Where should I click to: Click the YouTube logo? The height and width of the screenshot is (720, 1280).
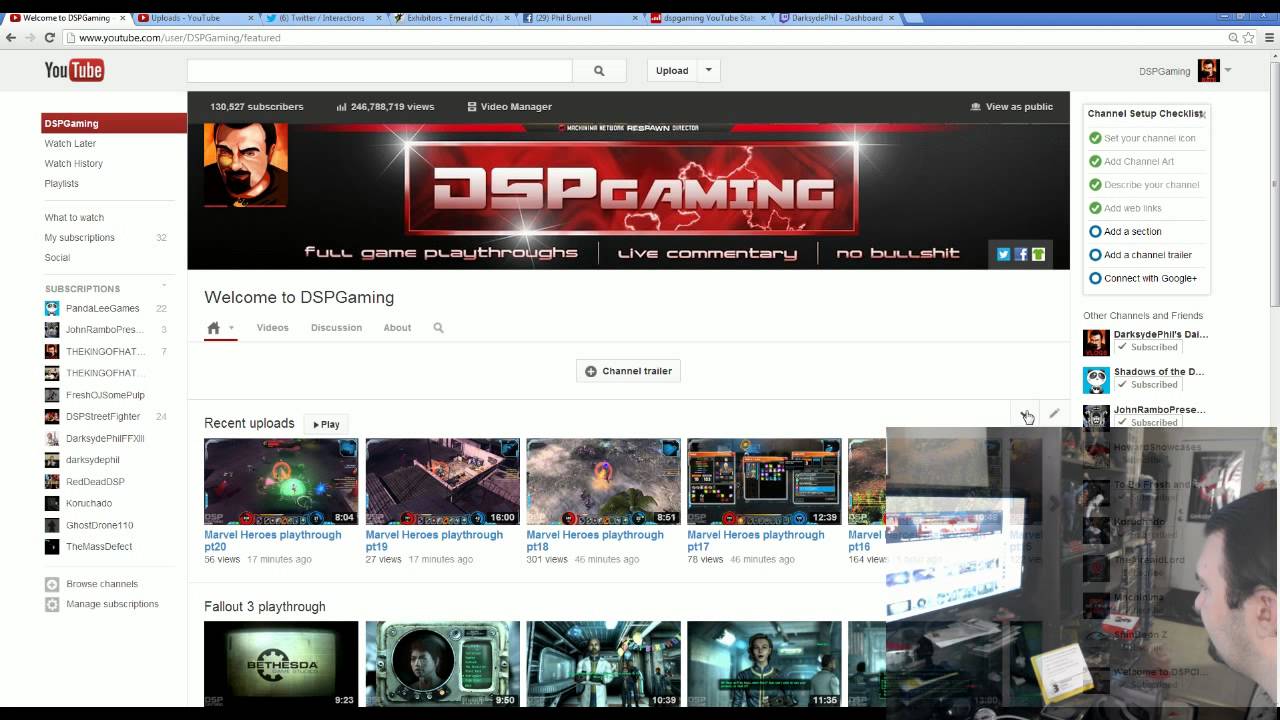coord(74,70)
